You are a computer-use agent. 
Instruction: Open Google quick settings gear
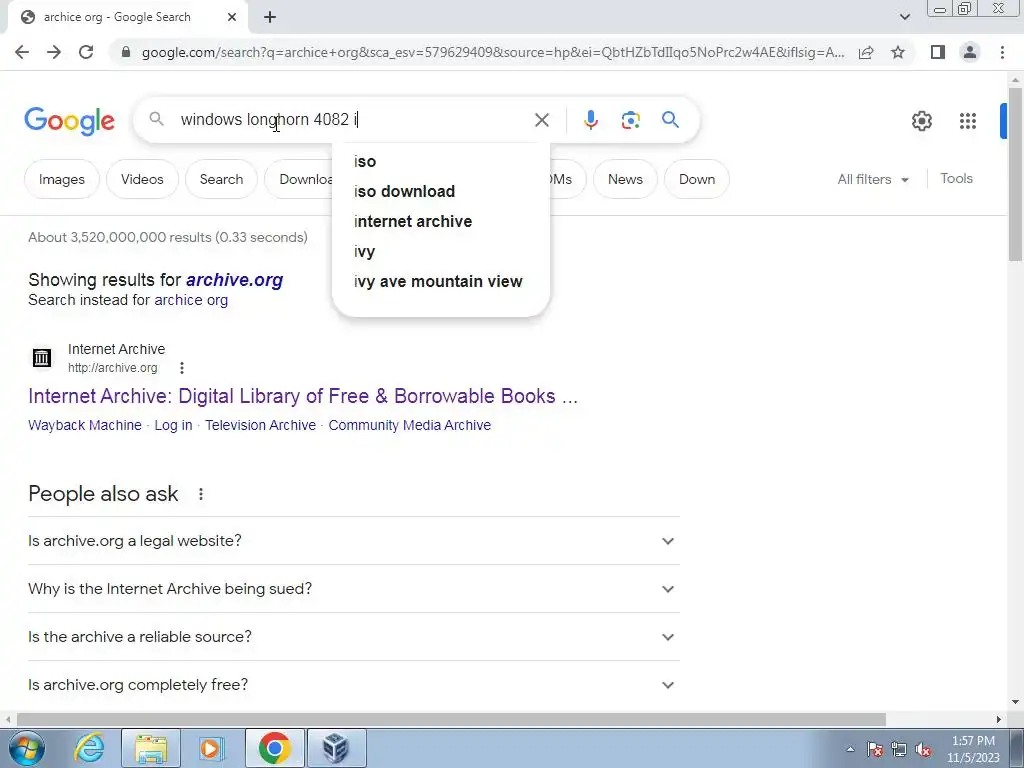[x=921, y=121]
